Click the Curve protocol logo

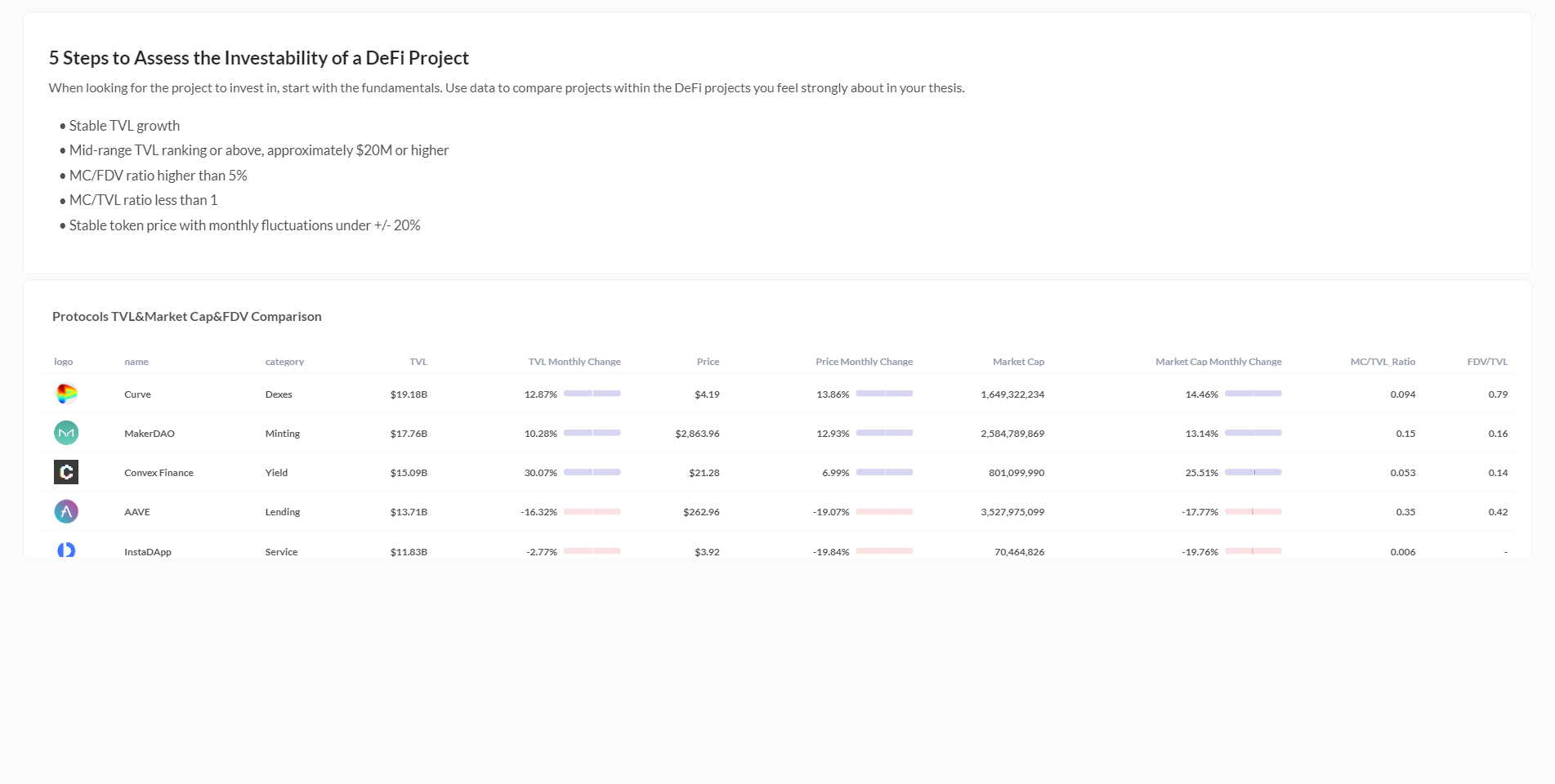[x=65, y=394]
